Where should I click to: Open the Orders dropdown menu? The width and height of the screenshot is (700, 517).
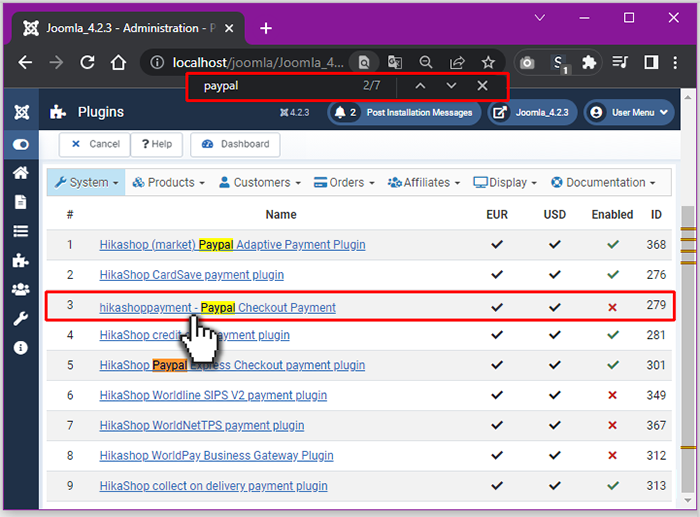click(x=344, y=183)
